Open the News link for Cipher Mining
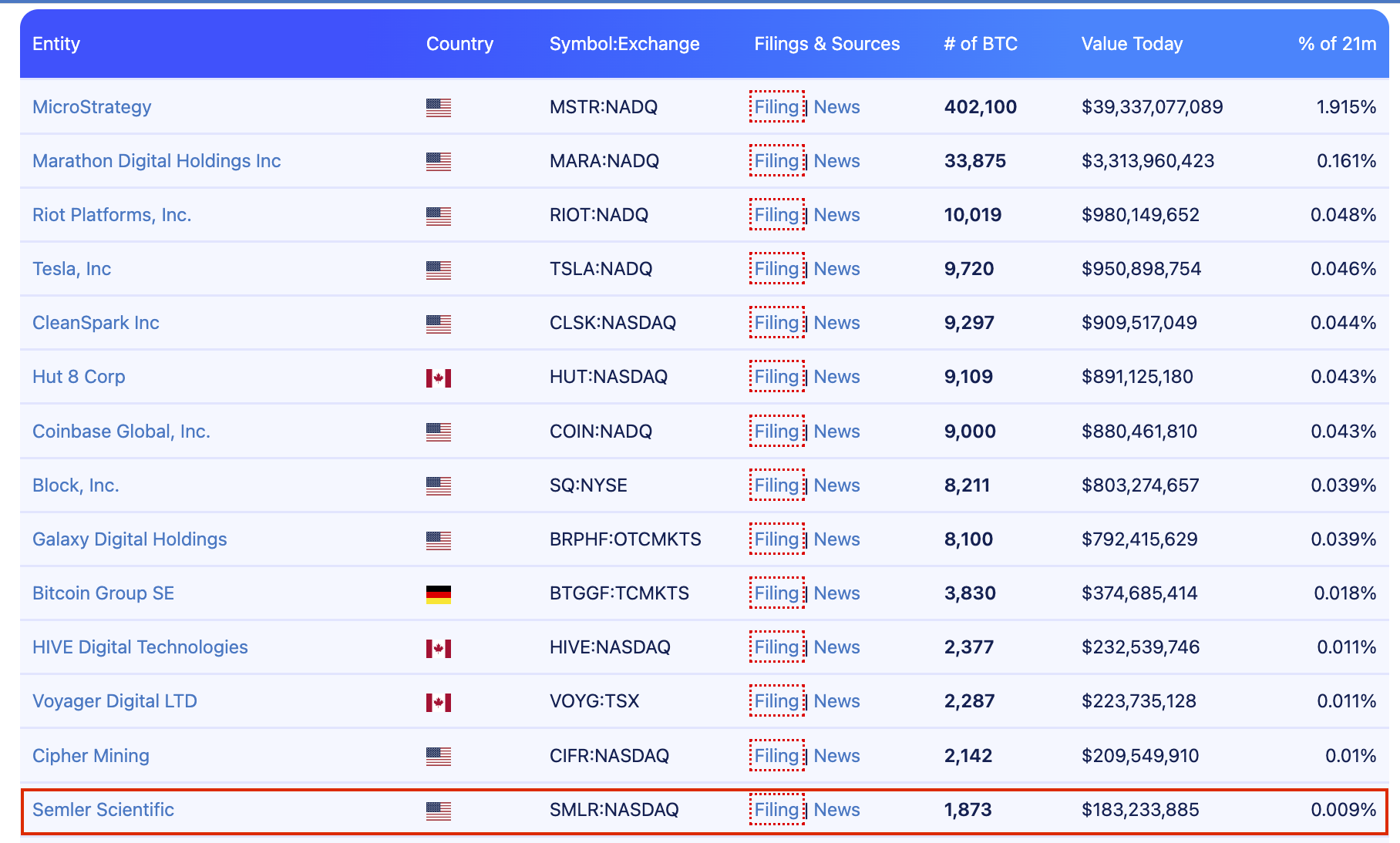The image size is (1400, 843). [x=836, y=756]
